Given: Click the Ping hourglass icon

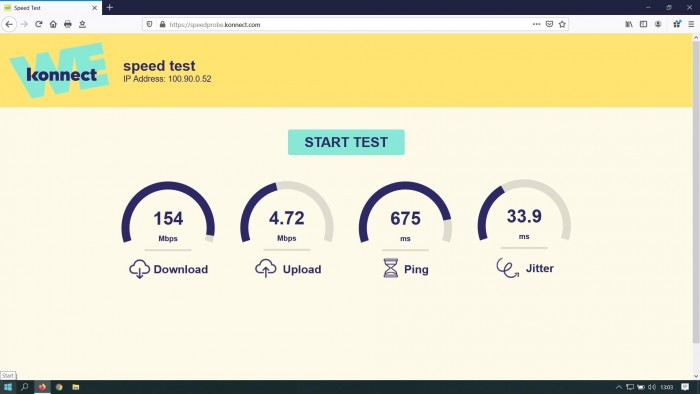Looking at the screenshot, I should coord(391,268).
